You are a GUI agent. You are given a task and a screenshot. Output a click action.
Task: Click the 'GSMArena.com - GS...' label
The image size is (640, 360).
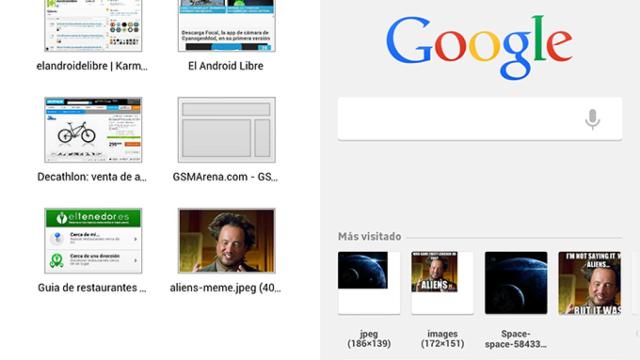click(x=225, y=177)
